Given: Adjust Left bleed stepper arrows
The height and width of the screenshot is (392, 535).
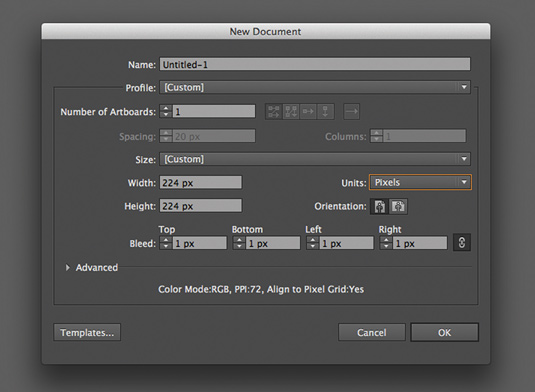Looking at the screenshot, I should (x=313, y=243).
